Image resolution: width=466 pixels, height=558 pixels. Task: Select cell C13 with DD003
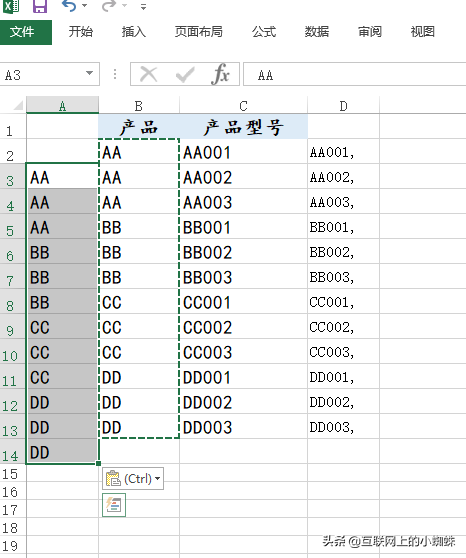point(244,427)
